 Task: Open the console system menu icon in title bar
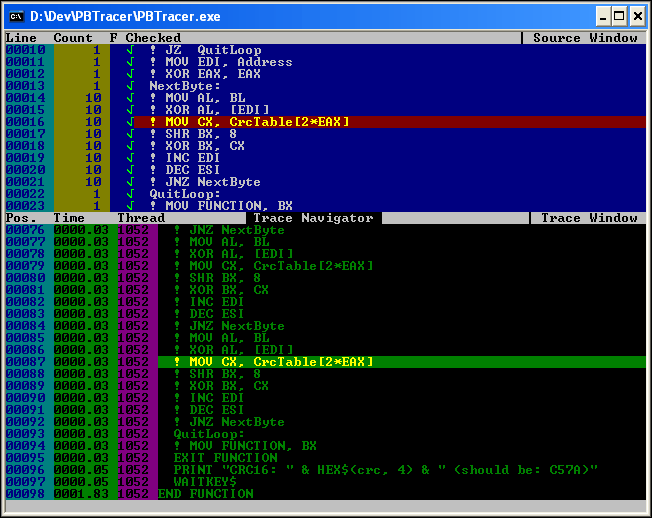point(17,17)
